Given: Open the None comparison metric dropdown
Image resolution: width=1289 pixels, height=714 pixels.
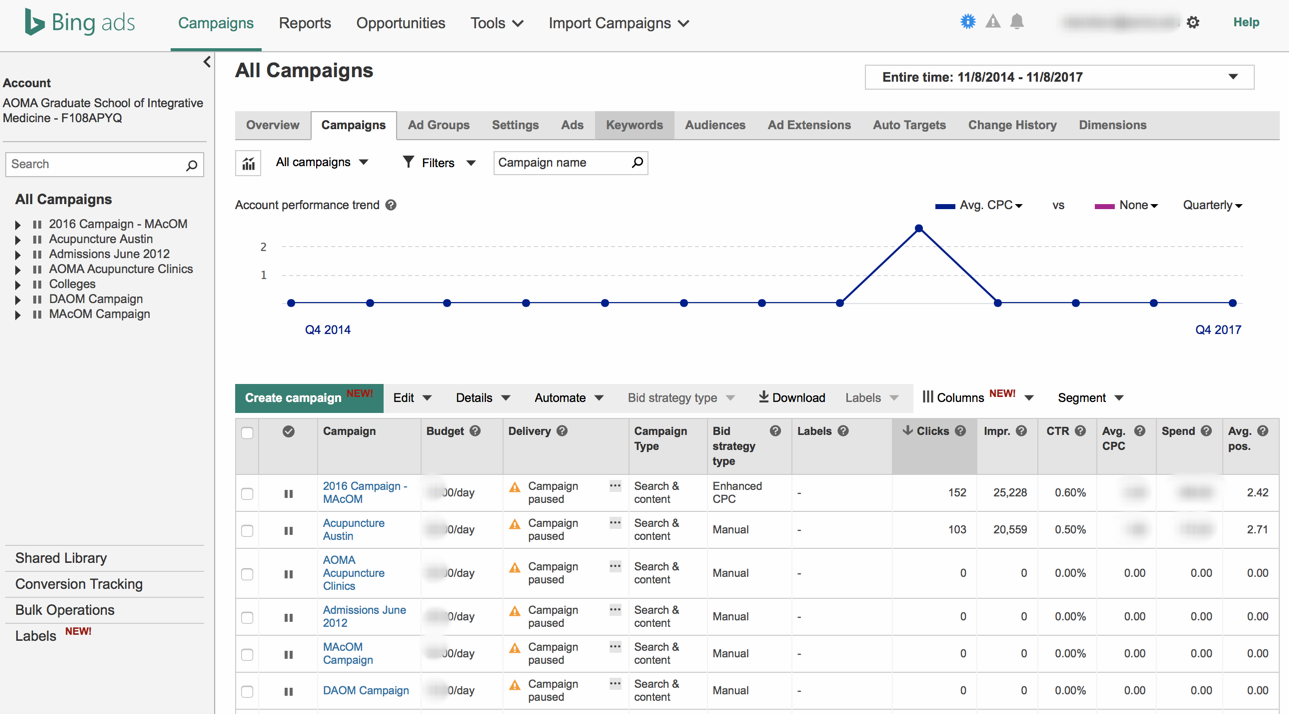Looking at the screenshot, I should [1138, 205].
